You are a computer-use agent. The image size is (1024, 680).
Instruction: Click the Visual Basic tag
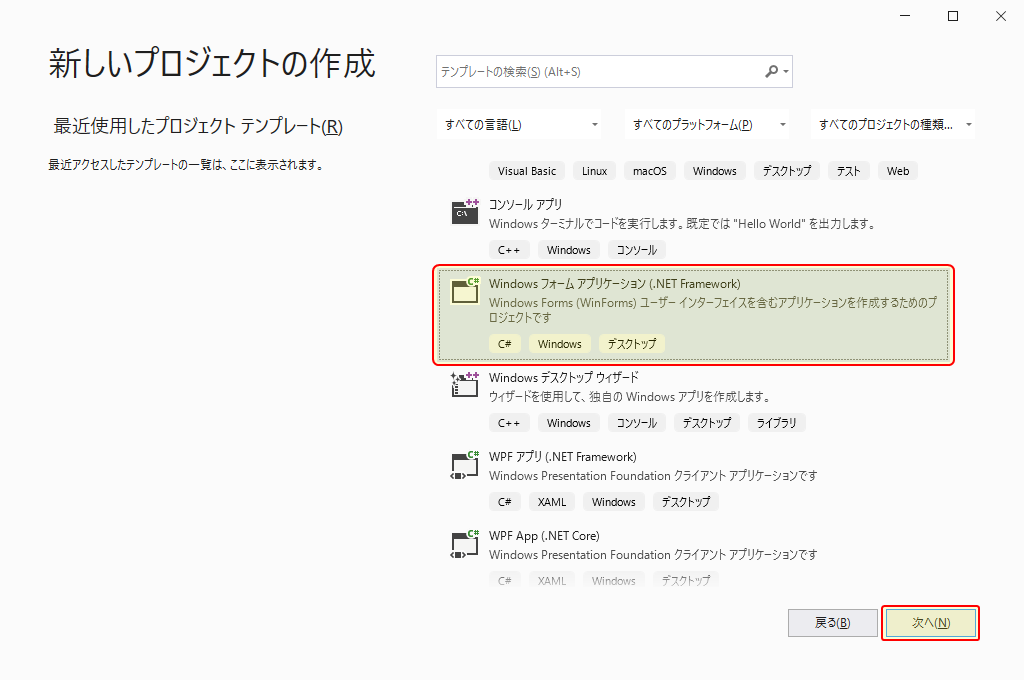[526, 171]
